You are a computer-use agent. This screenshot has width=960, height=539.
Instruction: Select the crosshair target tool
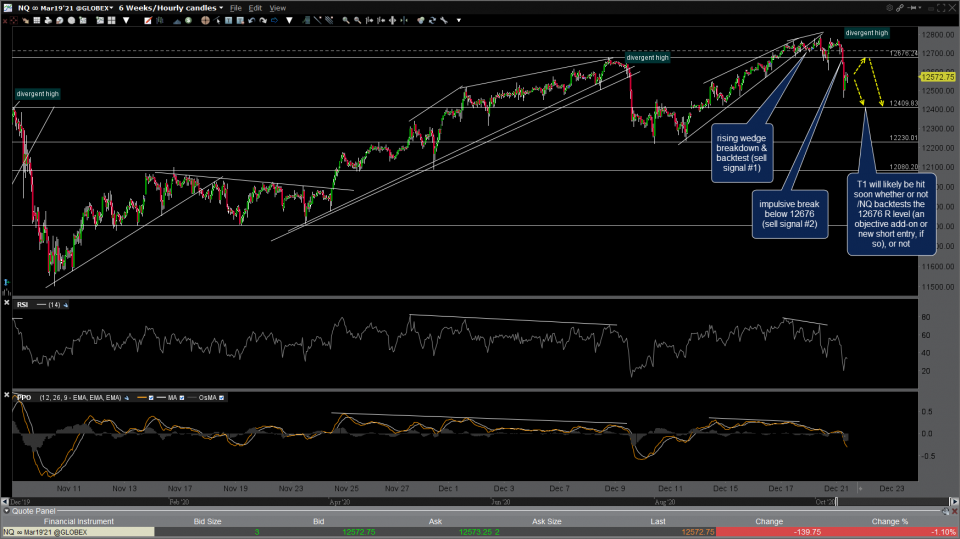(x=205, y=20)
